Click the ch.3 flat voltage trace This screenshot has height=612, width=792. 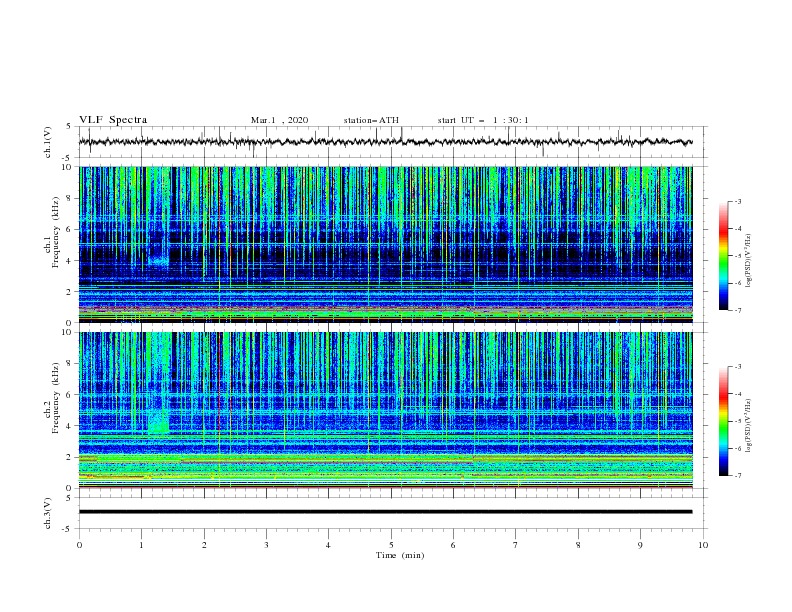coord(385,512)
